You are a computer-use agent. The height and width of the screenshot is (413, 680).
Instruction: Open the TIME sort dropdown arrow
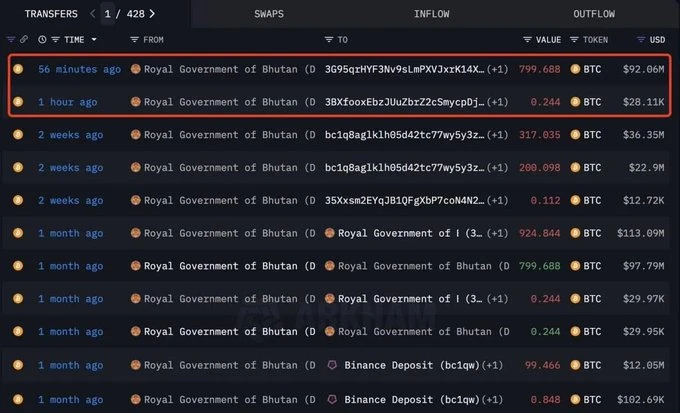tap(94, 40)
